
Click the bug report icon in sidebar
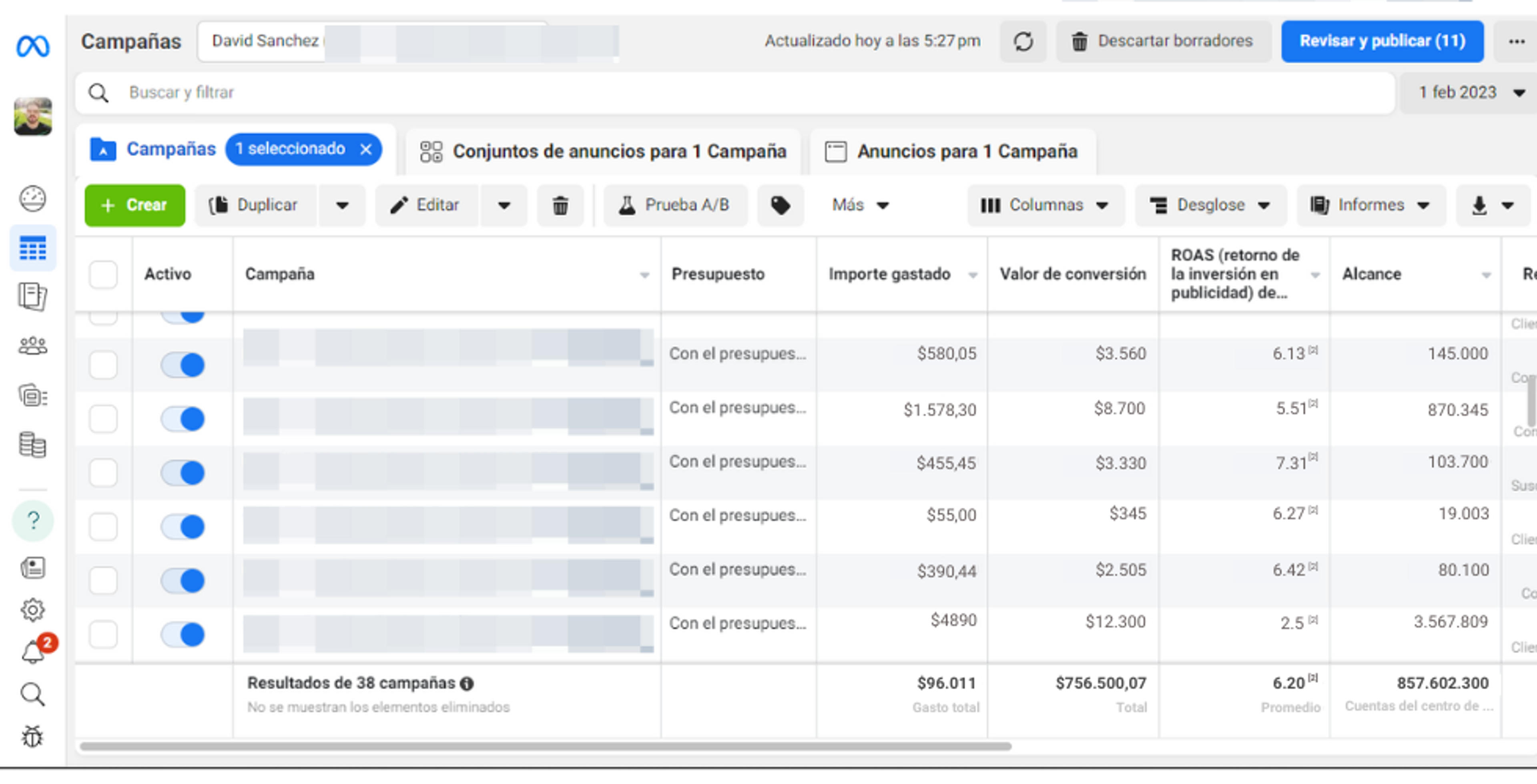point(33,736)
